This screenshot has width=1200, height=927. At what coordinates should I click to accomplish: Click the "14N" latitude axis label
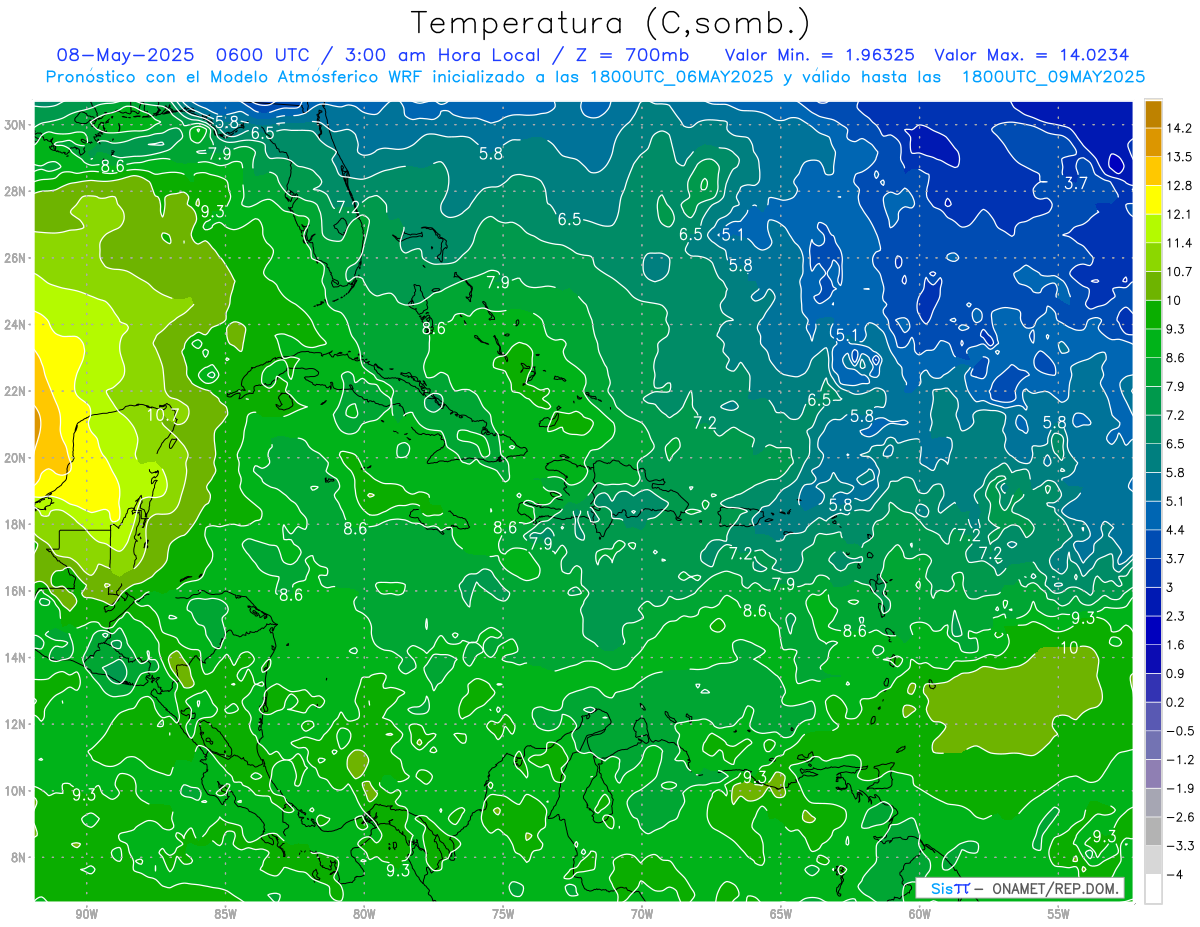pyautogui.click(x=16, y=657)
